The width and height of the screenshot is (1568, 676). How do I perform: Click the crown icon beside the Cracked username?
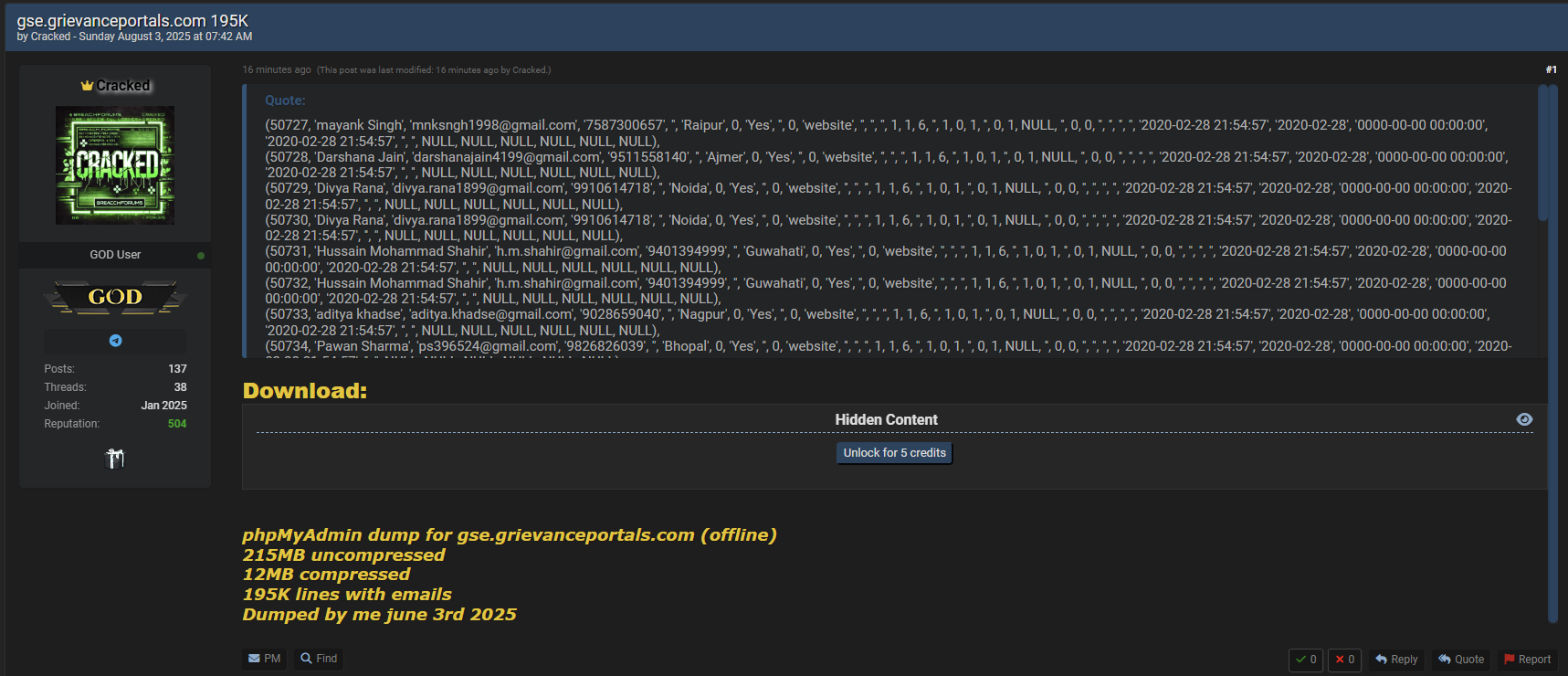click(x=87, y=86)
